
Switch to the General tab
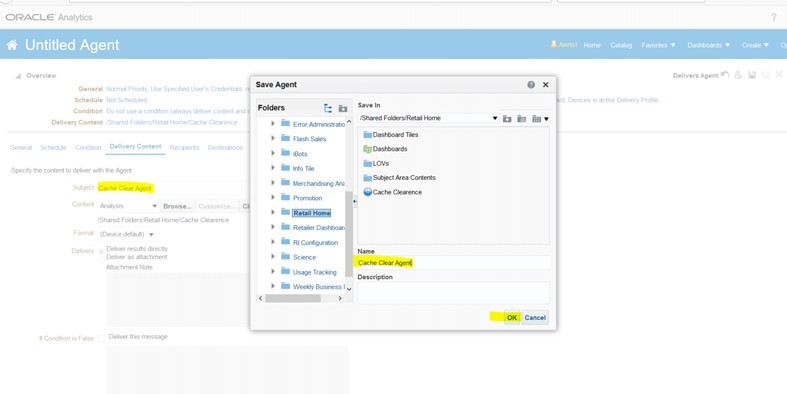click(21, 148)
